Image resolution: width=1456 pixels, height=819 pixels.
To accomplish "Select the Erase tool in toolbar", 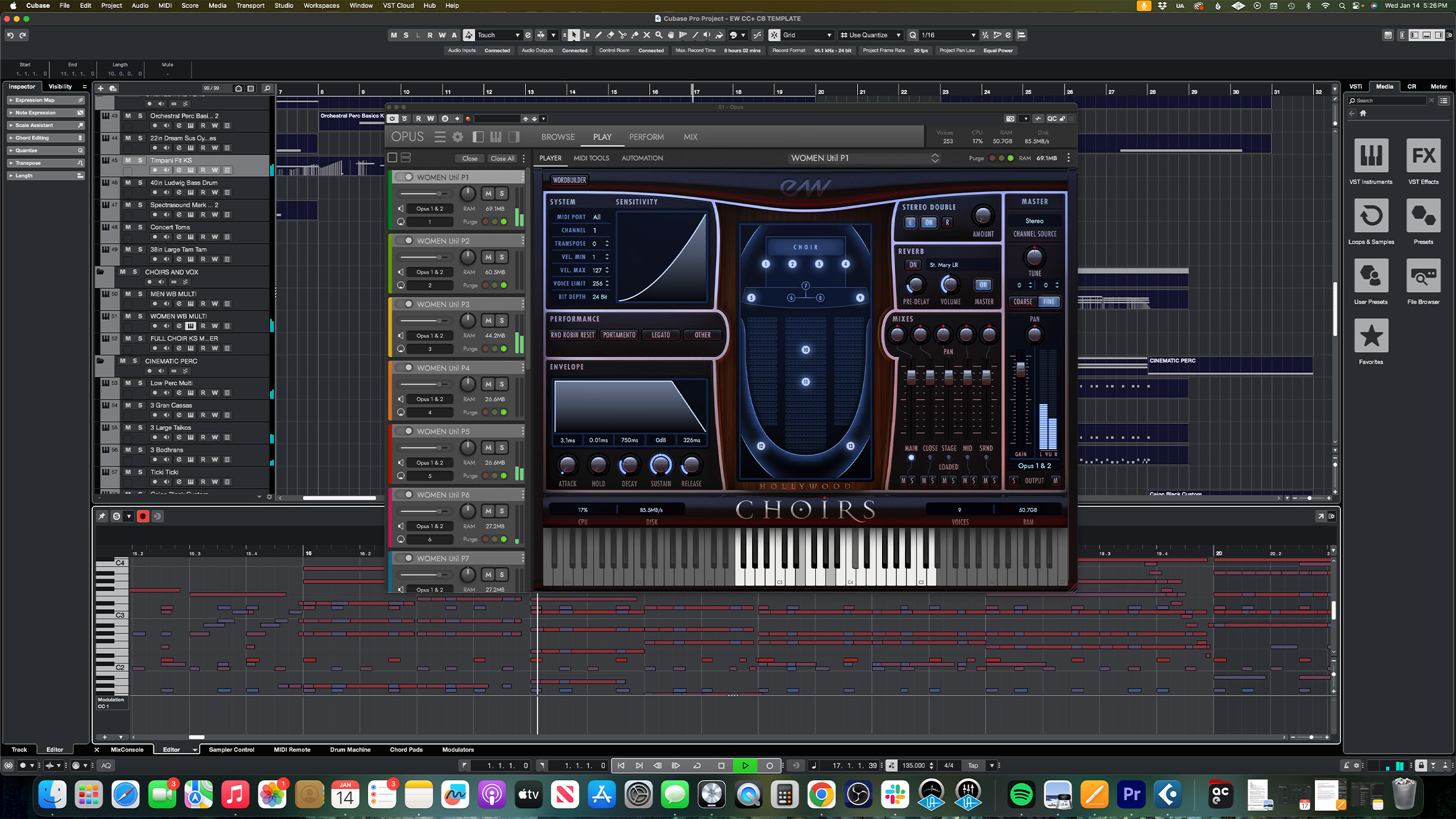I will pos(610,35).
